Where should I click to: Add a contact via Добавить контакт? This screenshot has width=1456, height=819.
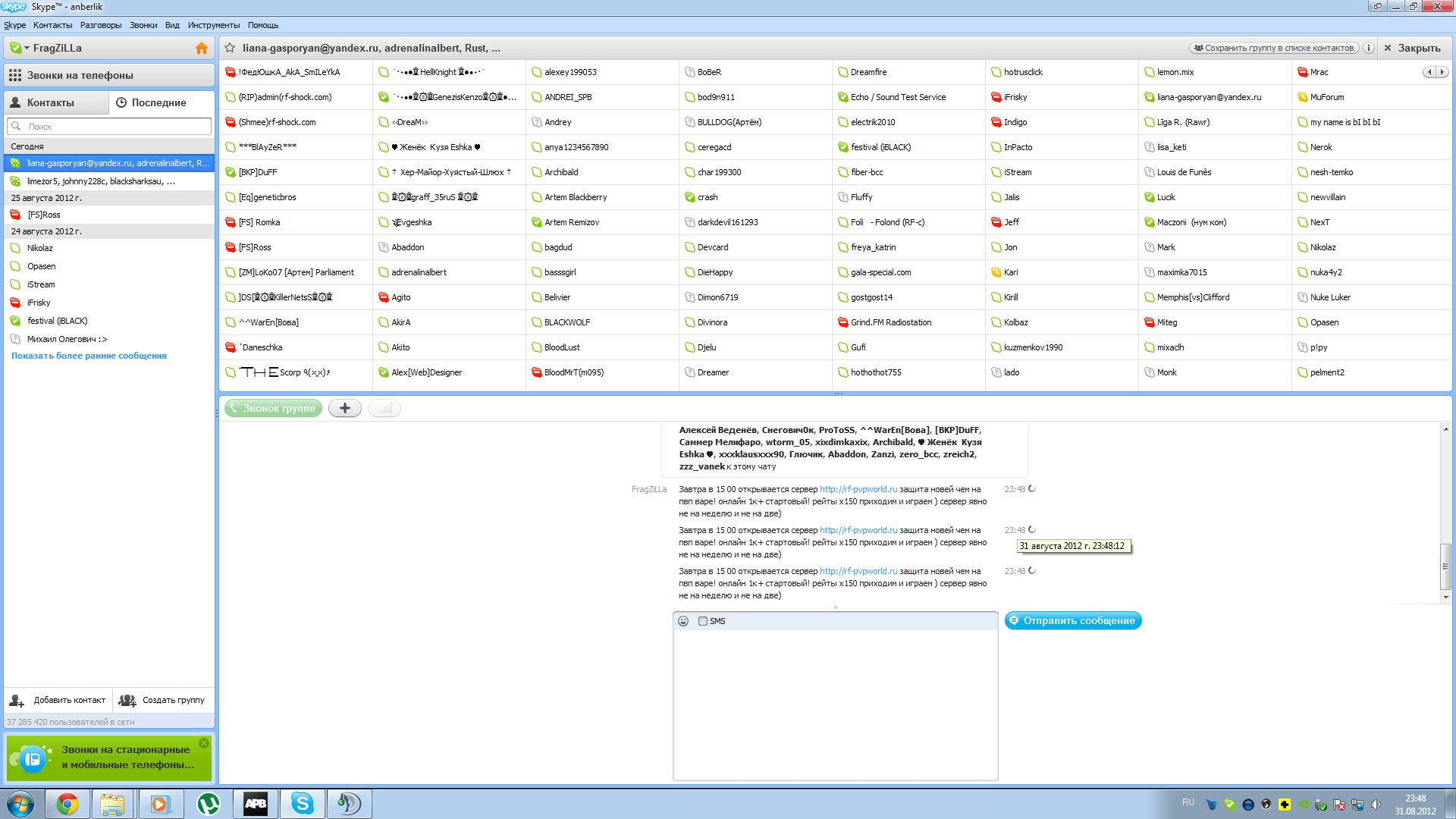[59, 700]
